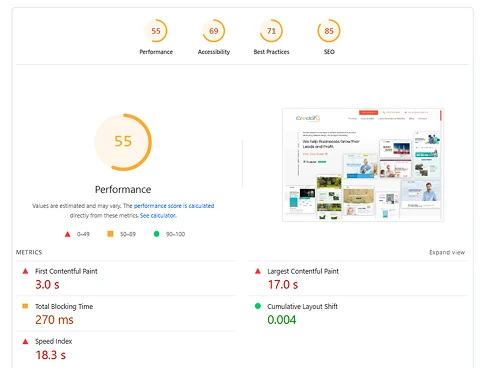Expand the Largest Contentful Paint metric
481x369 pixels.
358,278
